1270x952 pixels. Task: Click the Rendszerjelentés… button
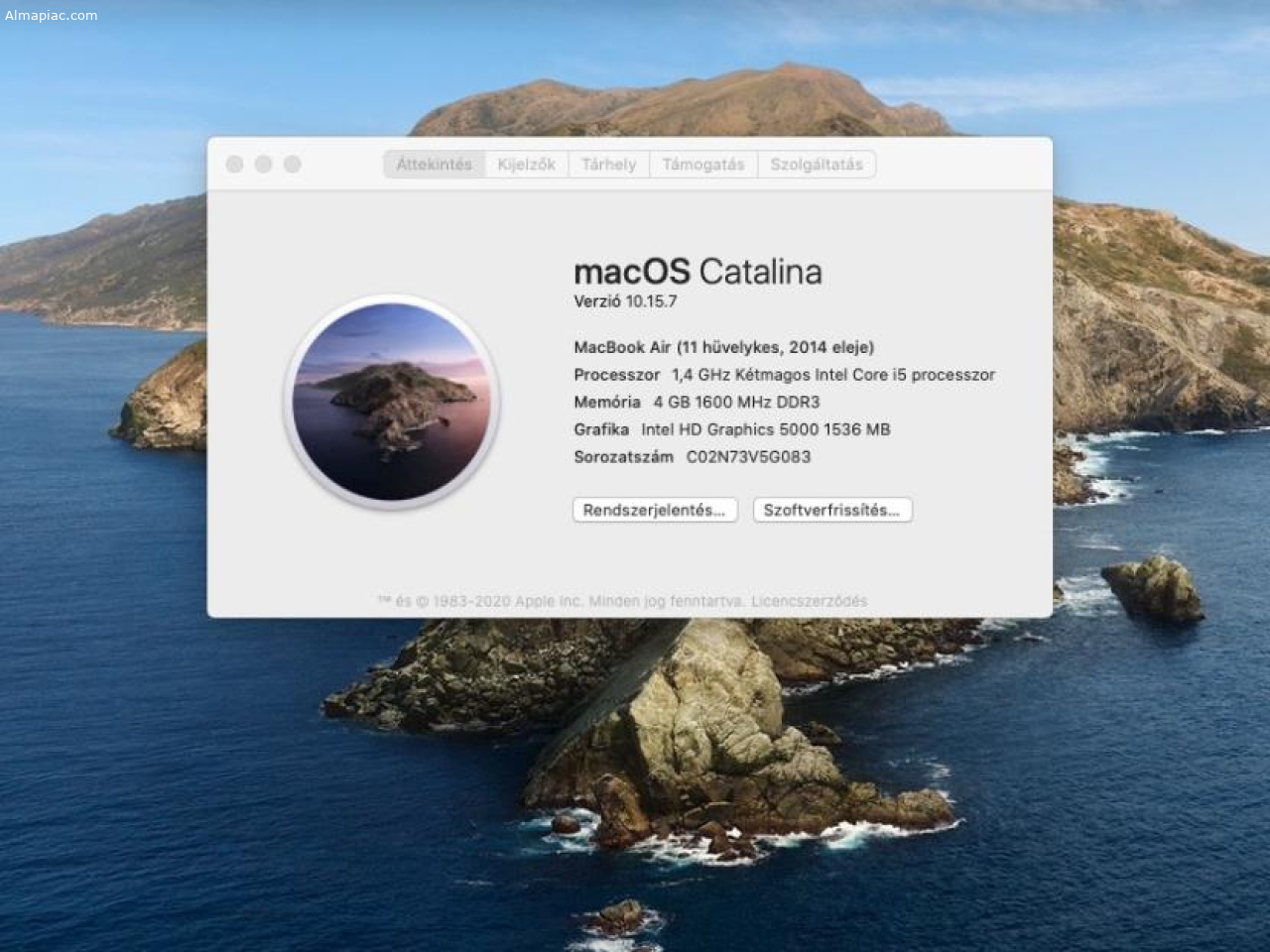[654, 510]
